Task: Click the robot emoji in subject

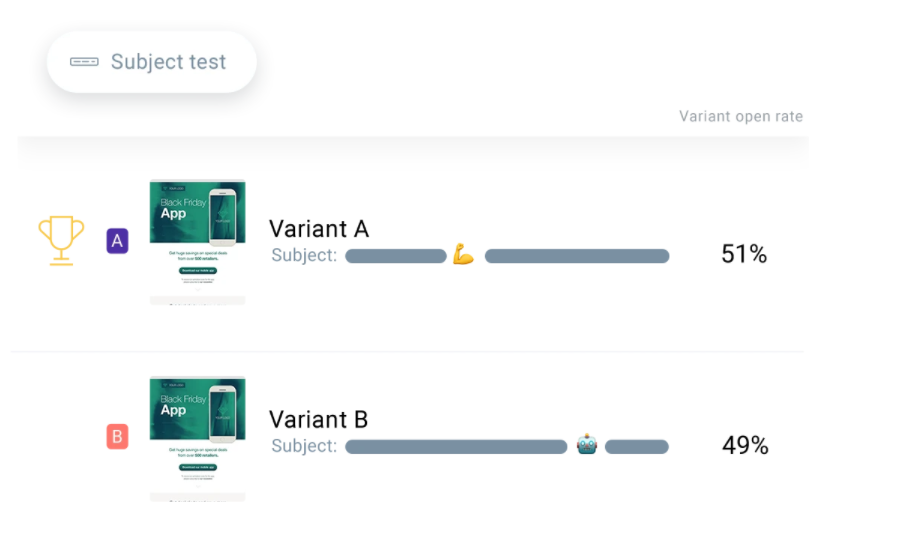Action: click(587, 445)
